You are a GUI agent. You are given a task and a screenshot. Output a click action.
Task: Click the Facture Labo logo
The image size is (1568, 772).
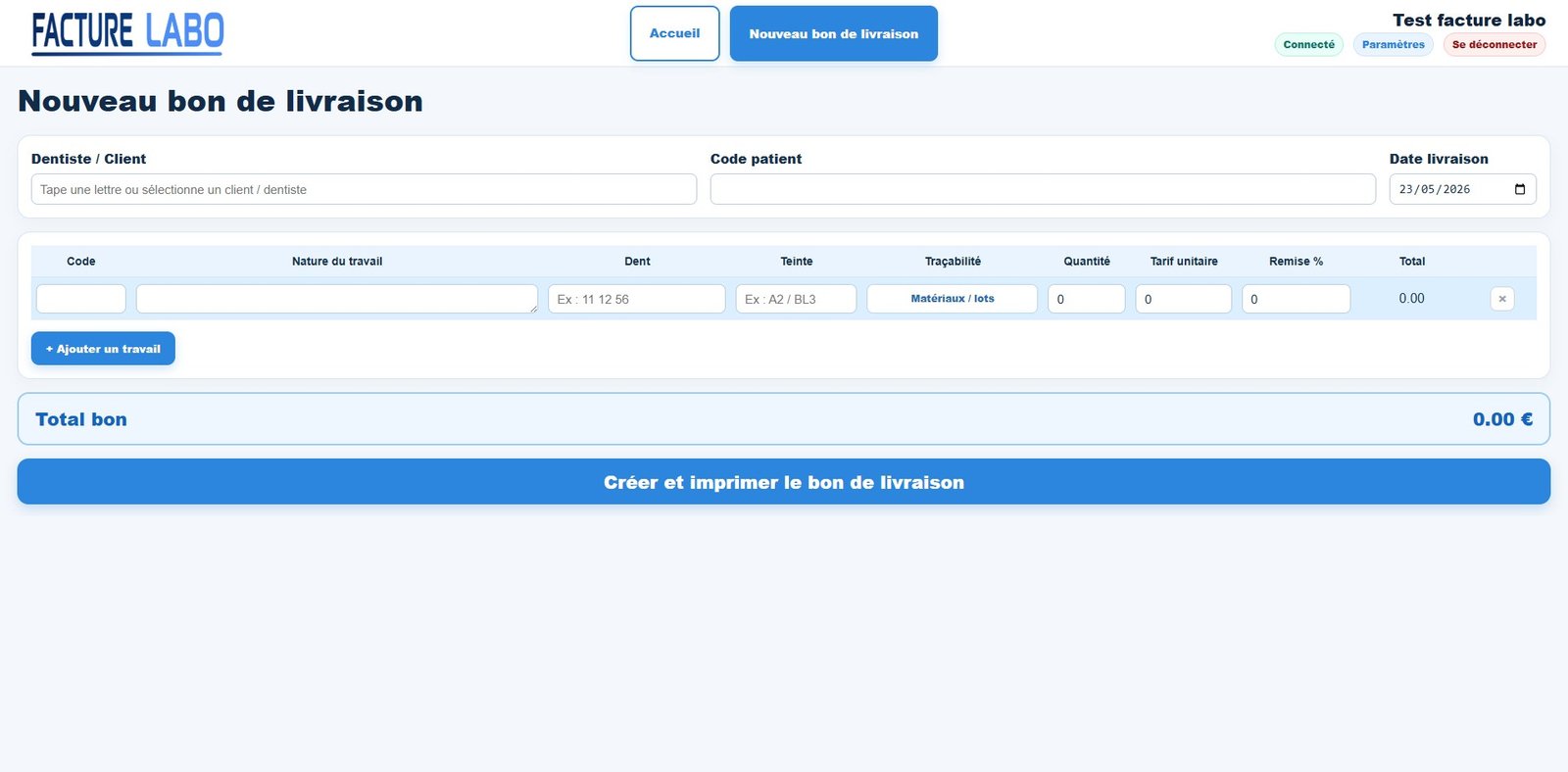point(127,33)
